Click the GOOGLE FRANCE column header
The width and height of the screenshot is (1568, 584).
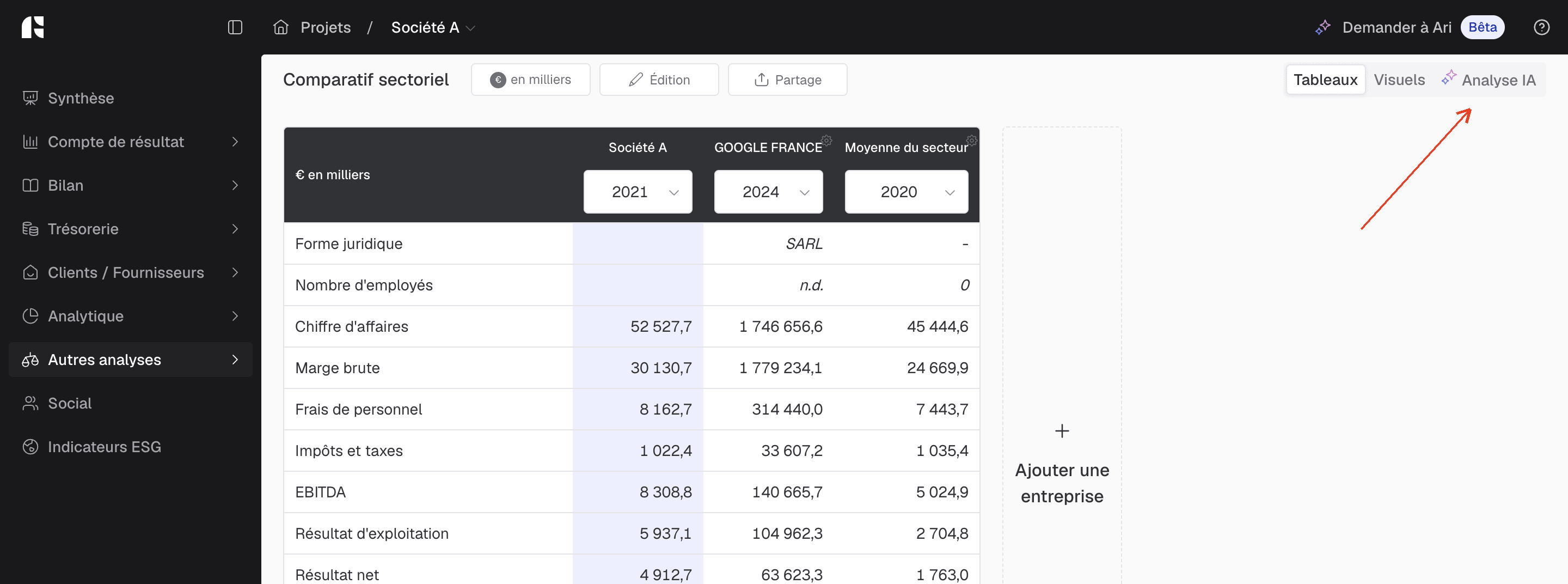pyautogui.click(x=768, y=148)
